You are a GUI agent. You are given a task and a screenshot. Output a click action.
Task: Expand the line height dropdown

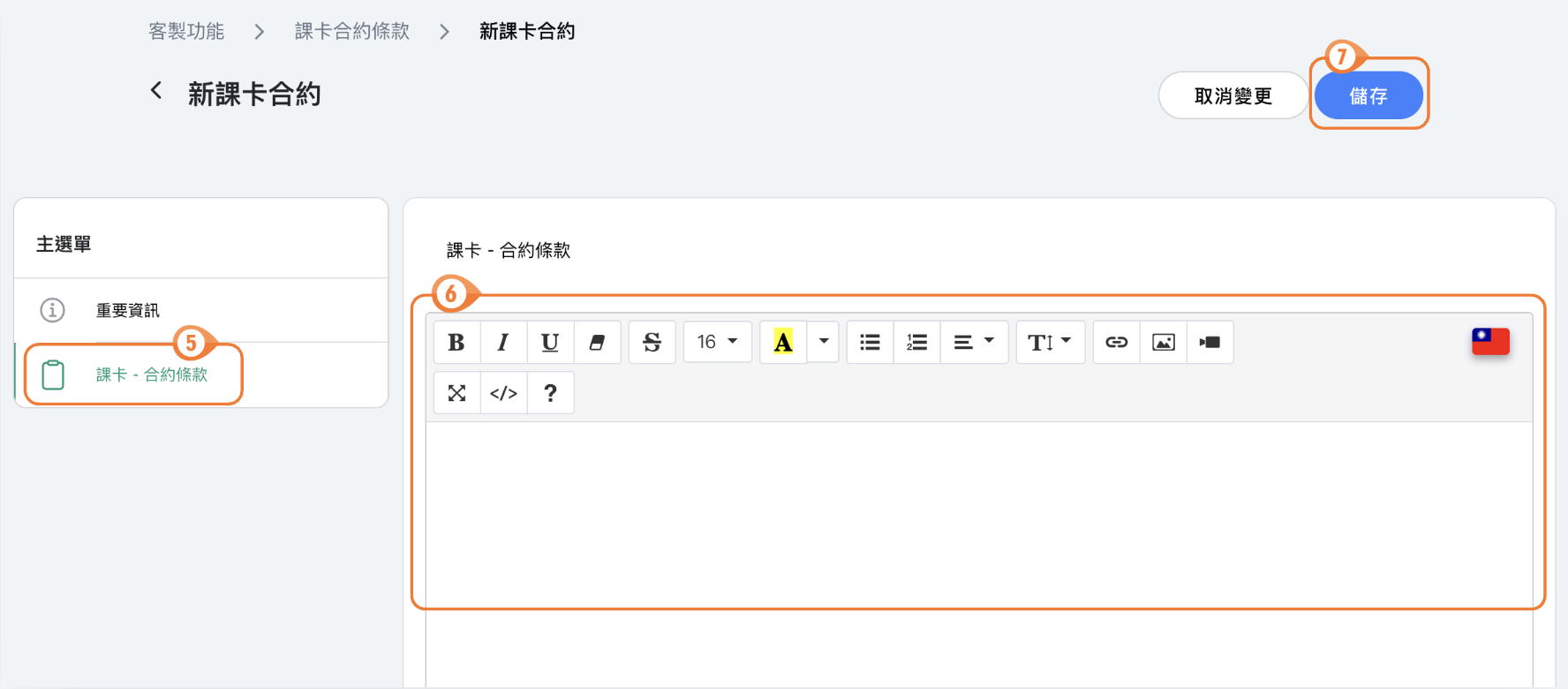pyautogui.click(x=1049, y=343)
